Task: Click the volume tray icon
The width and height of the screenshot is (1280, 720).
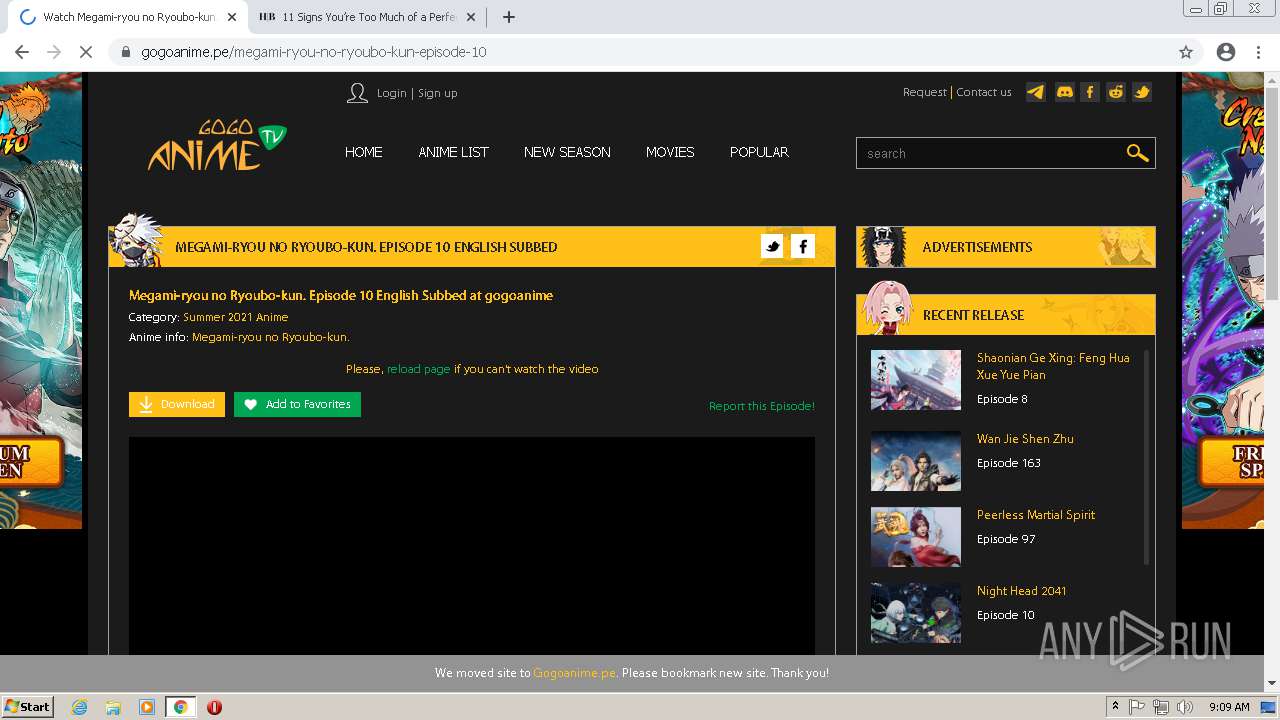Action: pyautogui.click(x=1185, y=707)
